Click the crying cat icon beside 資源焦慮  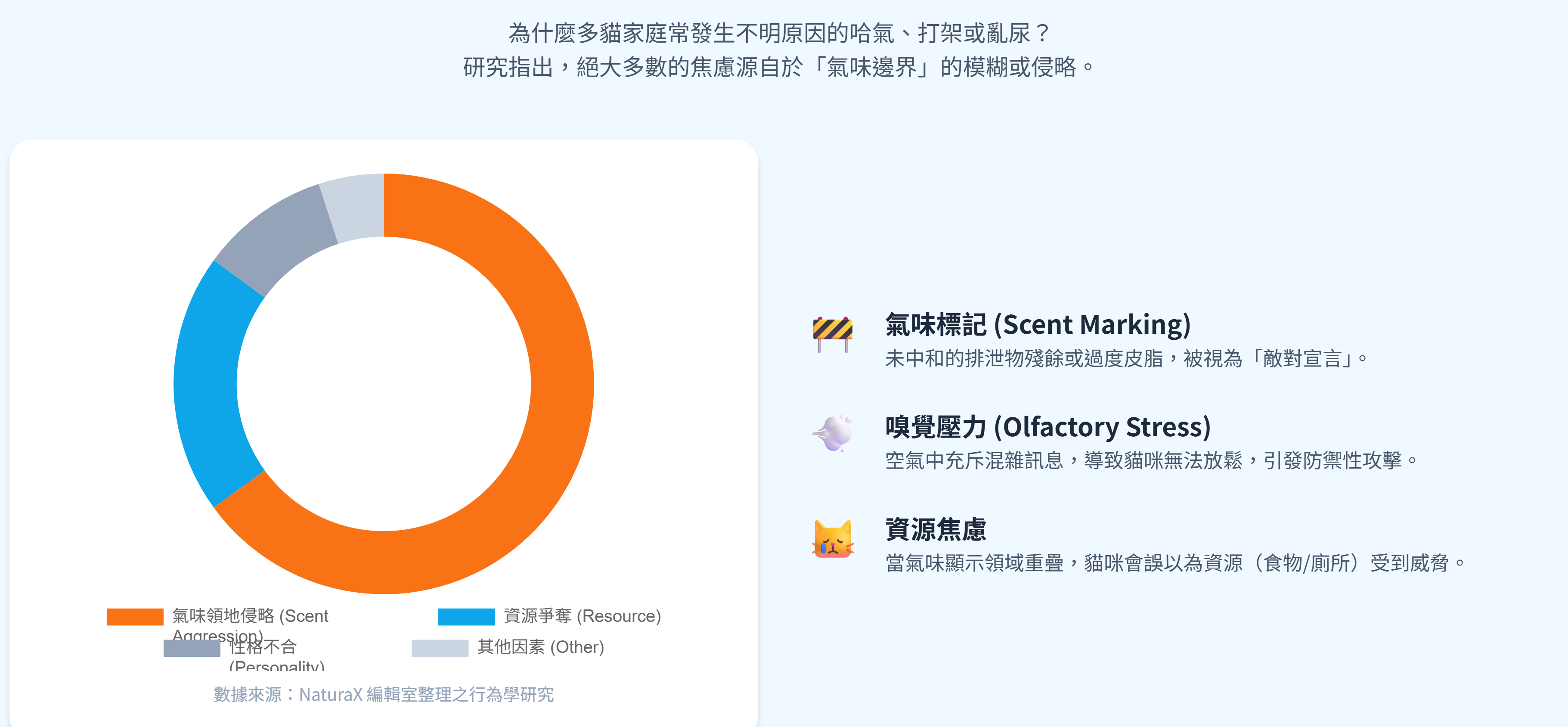point(832,539)
